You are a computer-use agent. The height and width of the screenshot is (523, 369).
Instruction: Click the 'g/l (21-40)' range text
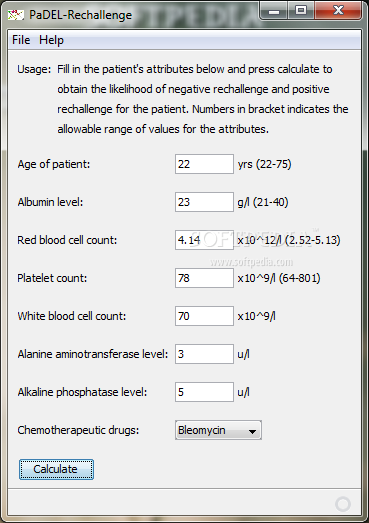pos(263,202)
